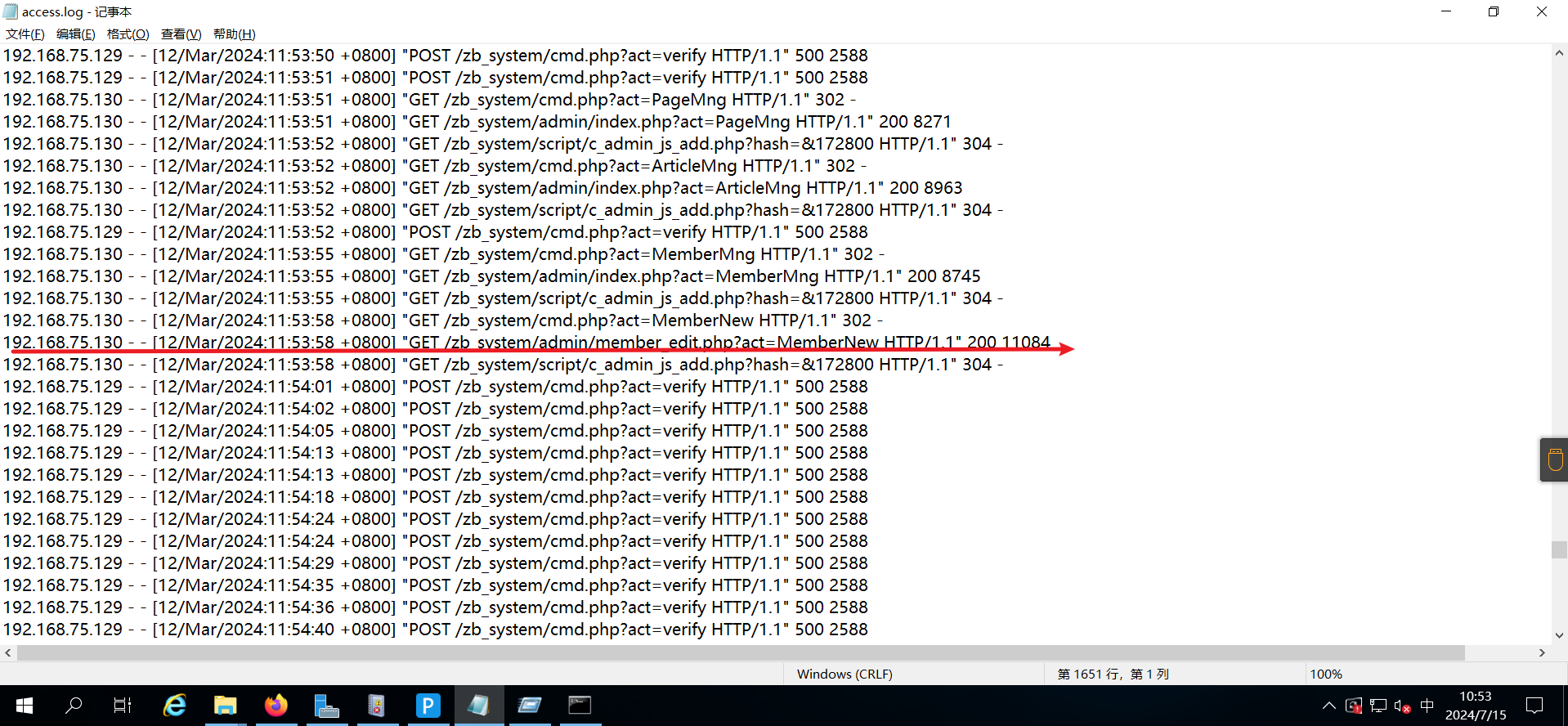1568x726 pixels.
Task: Click the vertical scrollbar down arrow
Action: pos(1559,635)
